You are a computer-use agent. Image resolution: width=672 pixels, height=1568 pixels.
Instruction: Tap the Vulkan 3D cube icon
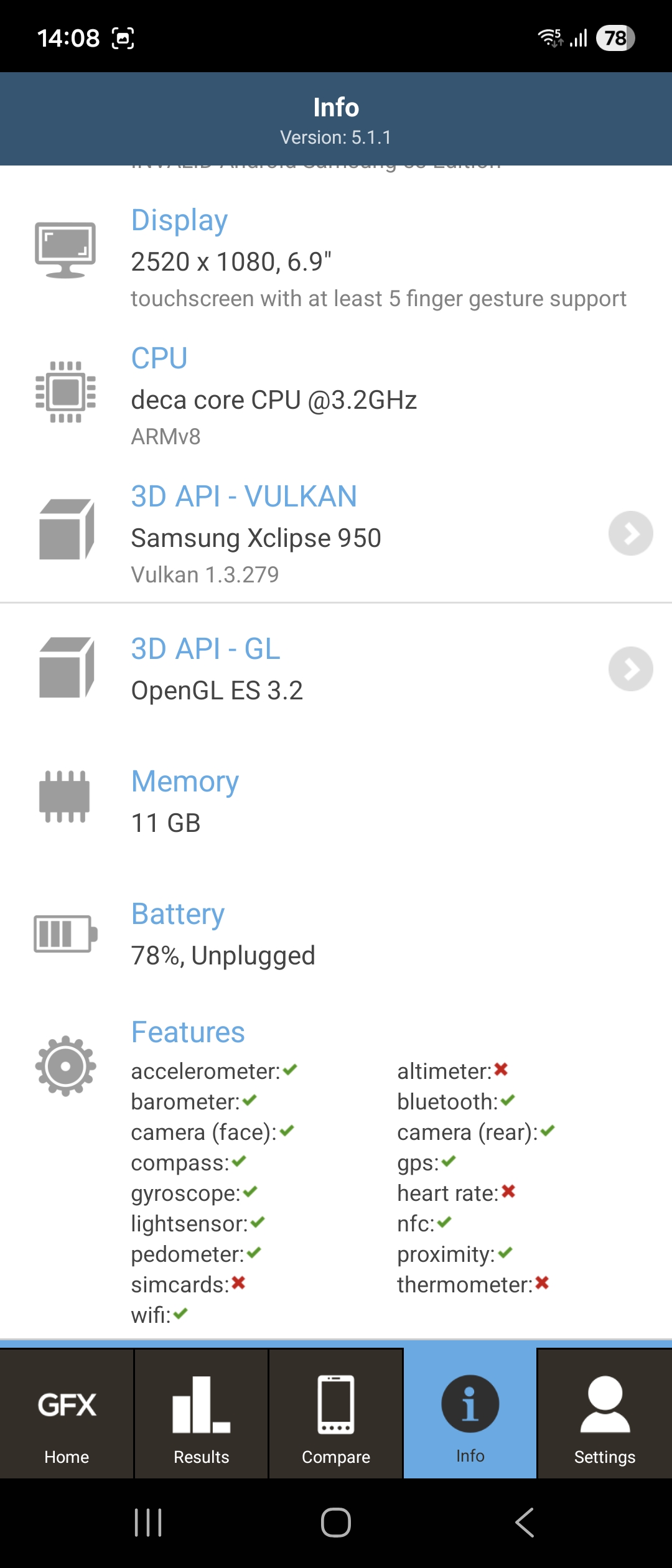(66, 530)
